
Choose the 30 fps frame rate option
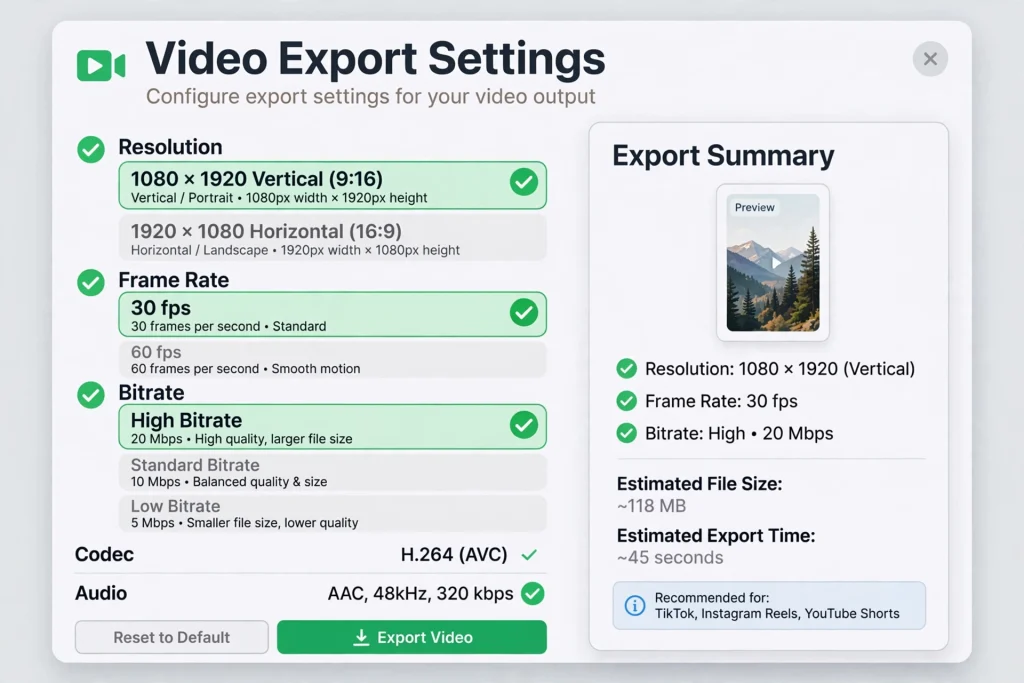(332, 314)
